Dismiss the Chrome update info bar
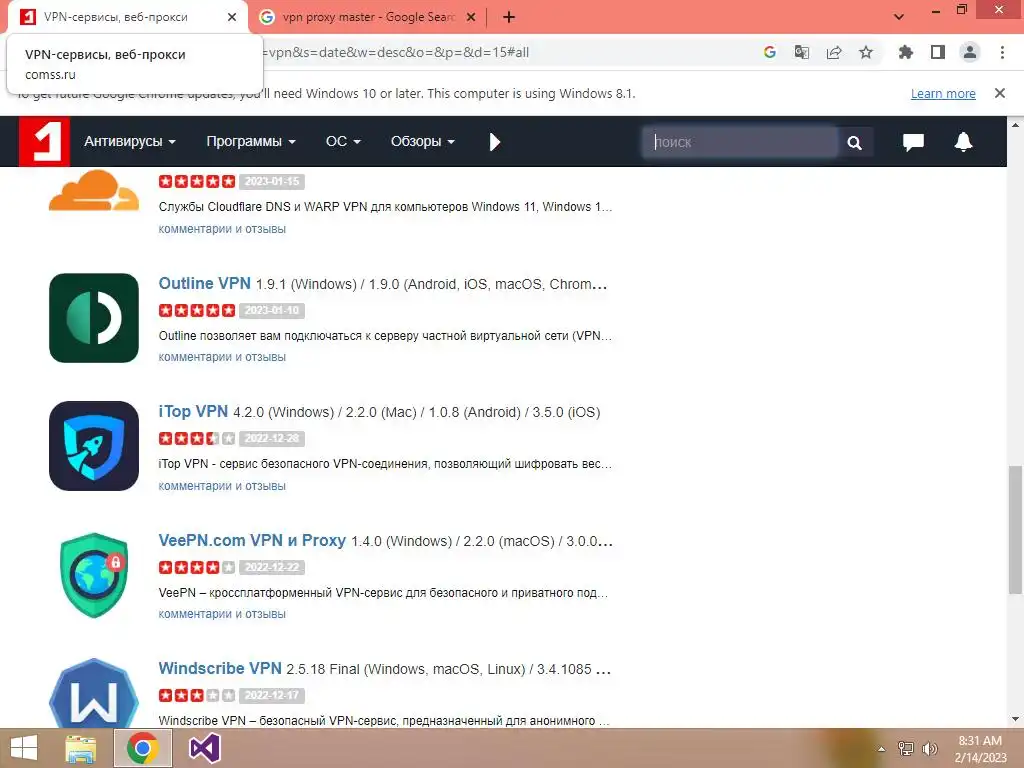 click(x=1000, y=93)
